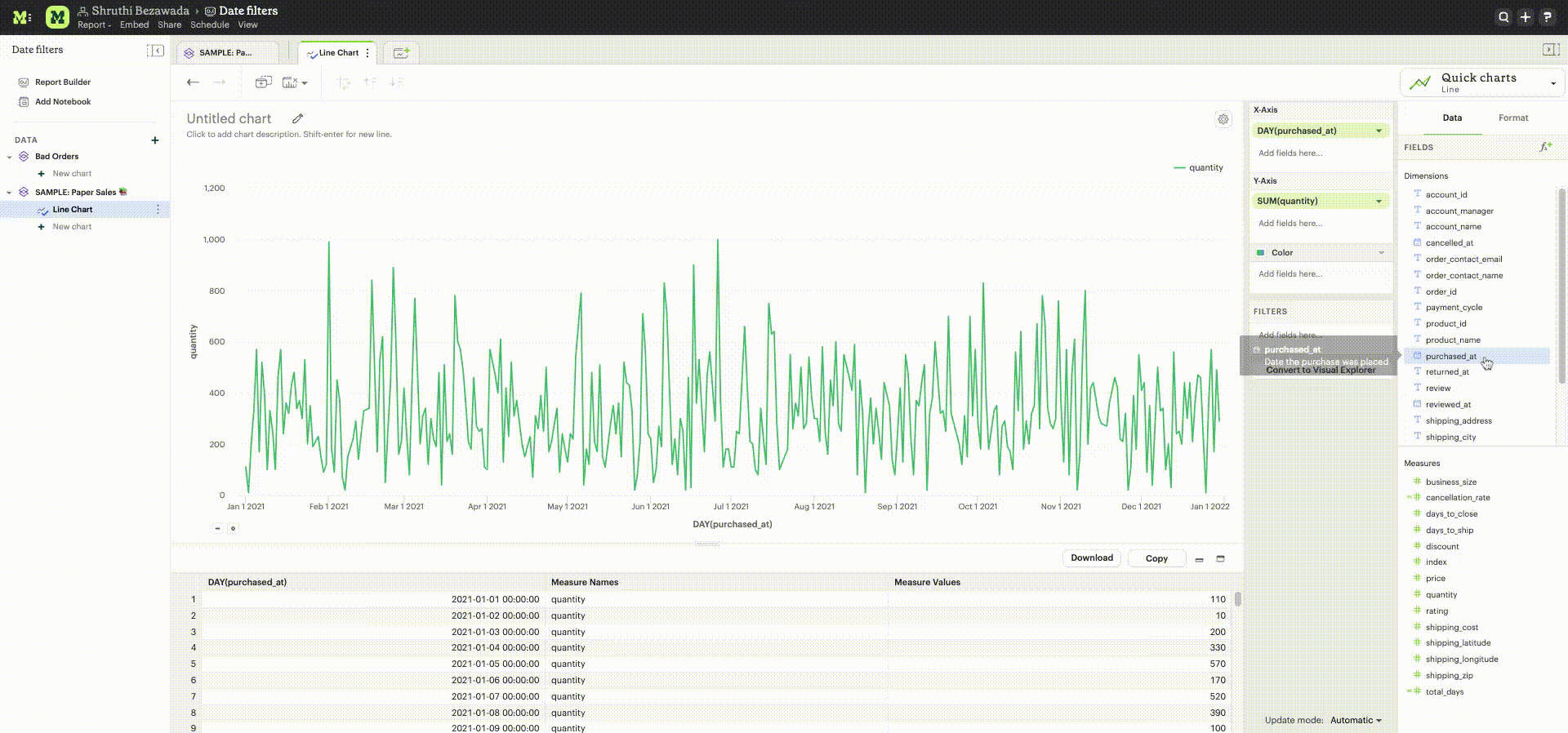Click the search magnifier in top bar
Viewport: 1568px width, 733px height.
[1503, 17]
